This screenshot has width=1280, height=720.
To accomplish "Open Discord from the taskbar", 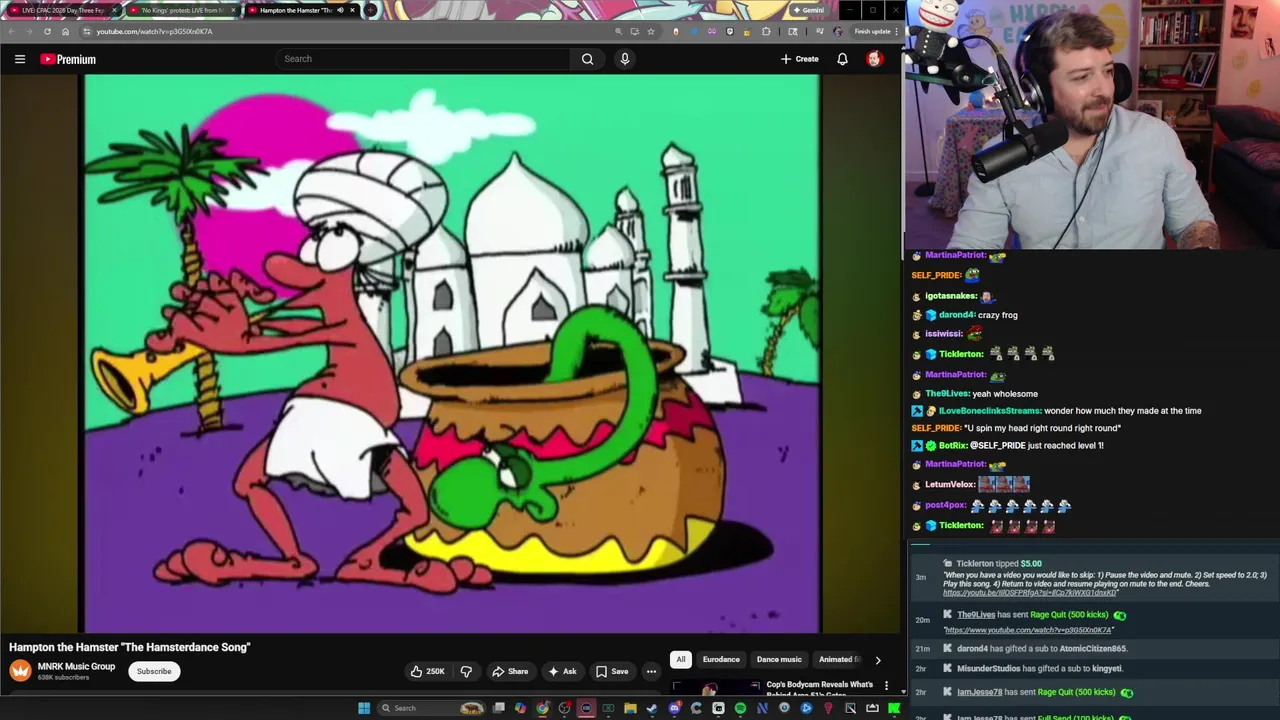I will pyautogui.click(x=674, y=708).
